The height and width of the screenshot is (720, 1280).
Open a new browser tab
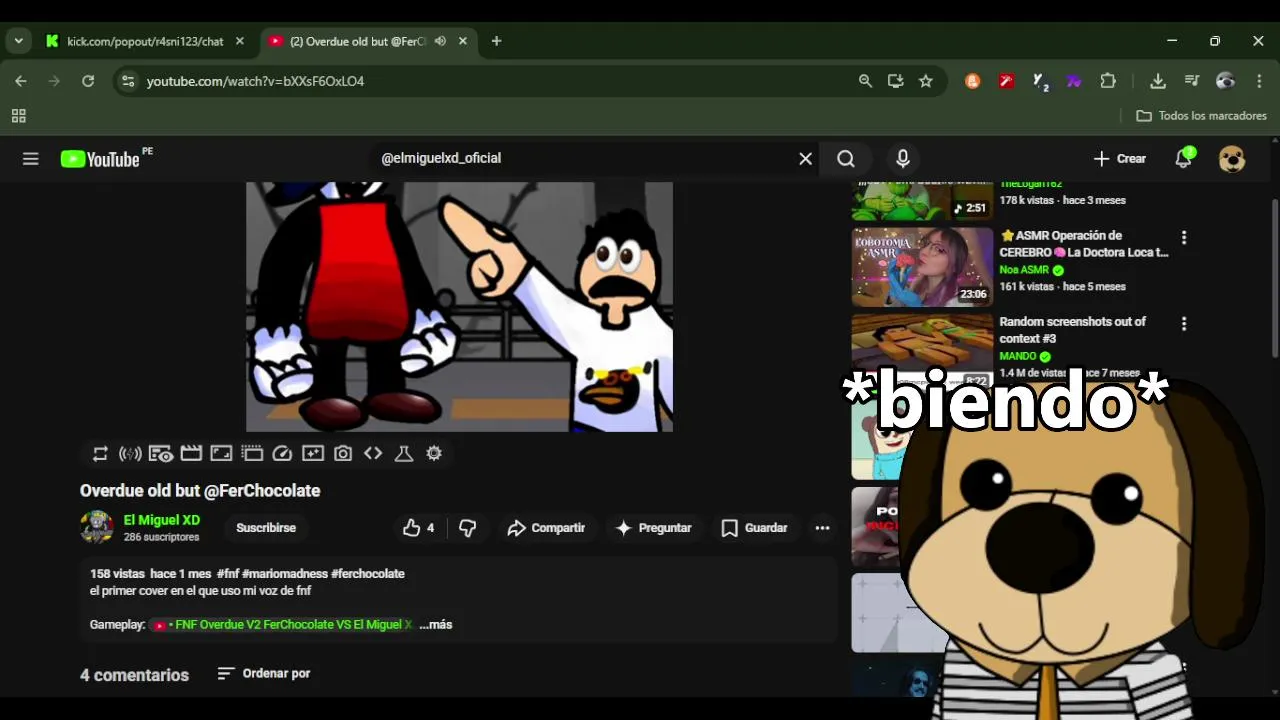point(496,41)
